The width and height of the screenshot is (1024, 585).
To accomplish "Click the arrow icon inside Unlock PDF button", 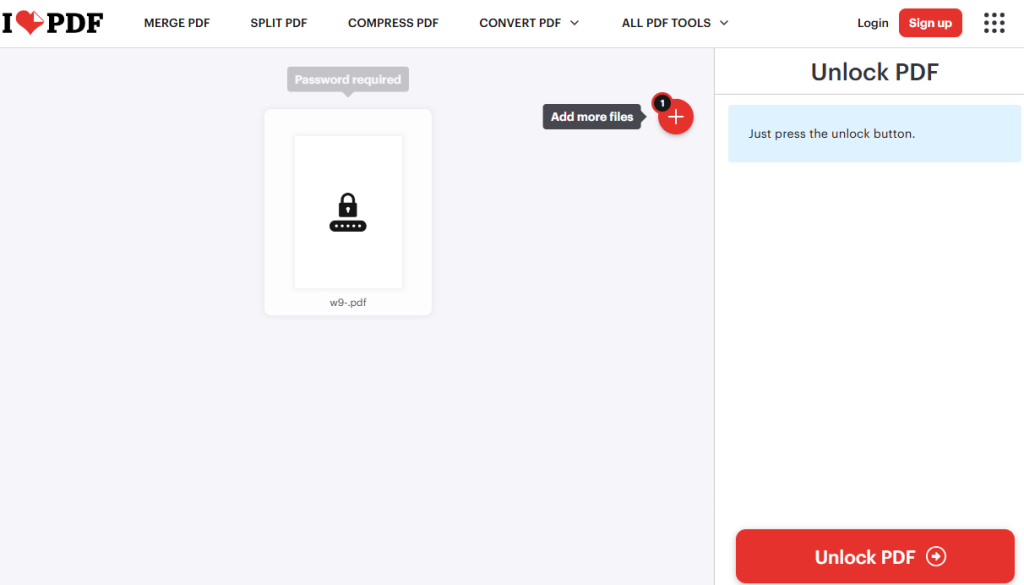I will pos(937,557).
